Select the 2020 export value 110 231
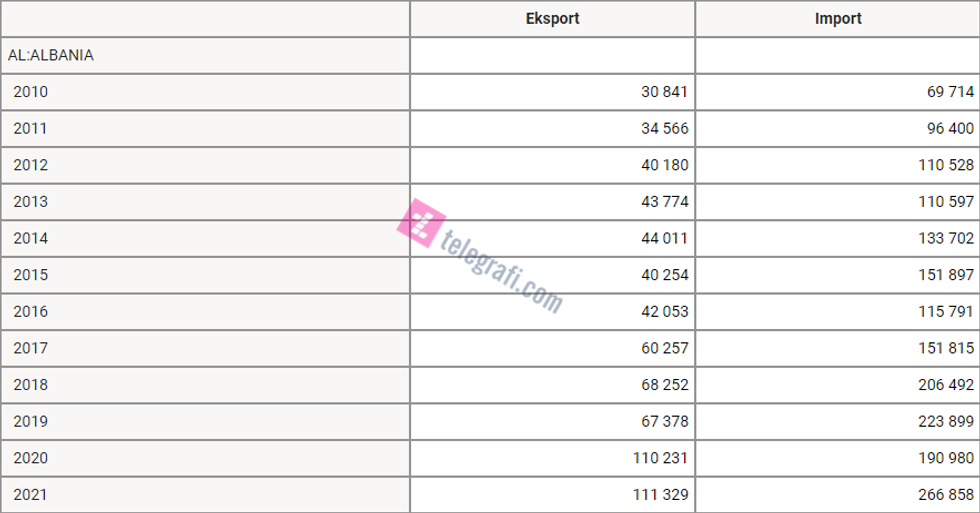Screen dimensions: 980x513 (660, 458)
